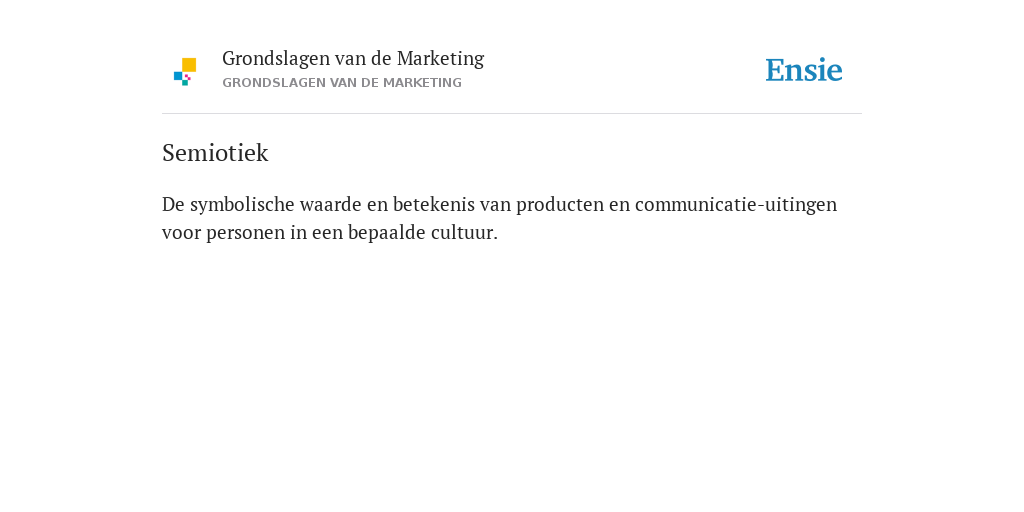Click the first line of the definition text

(x=500, y=204)
